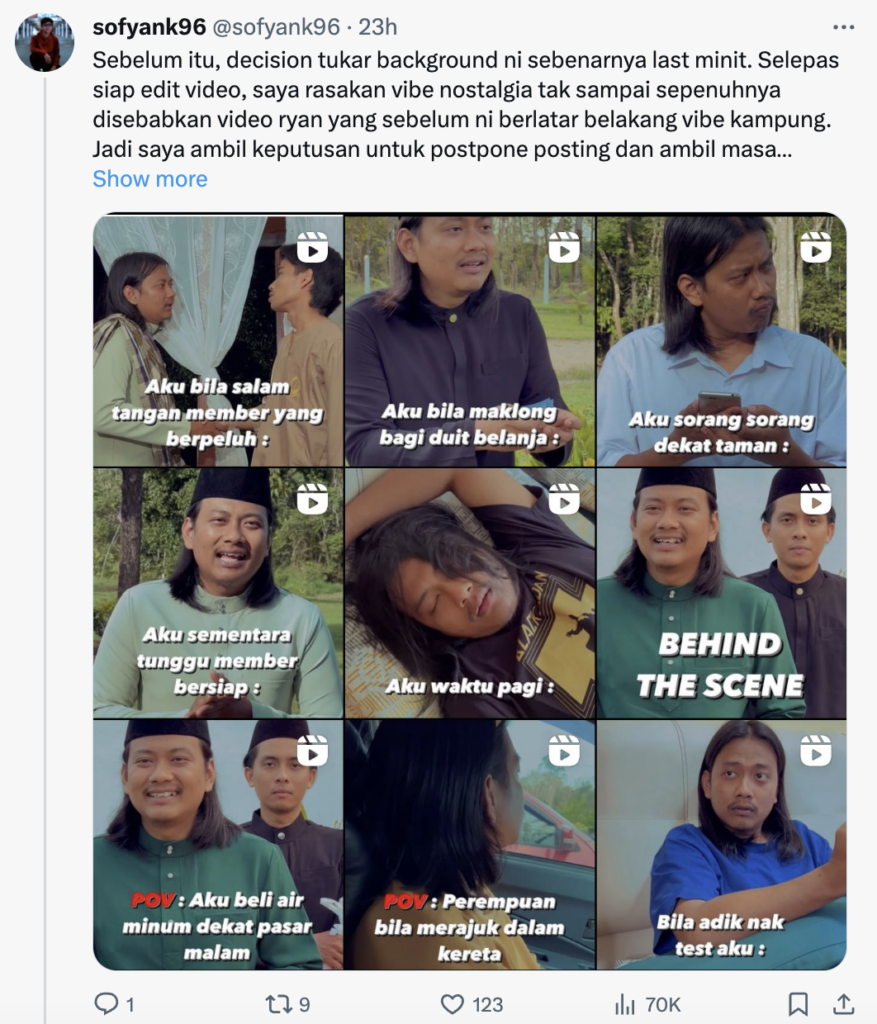Bookmark this tweet
The image size is (877, 1024).
coord(798,1004)
